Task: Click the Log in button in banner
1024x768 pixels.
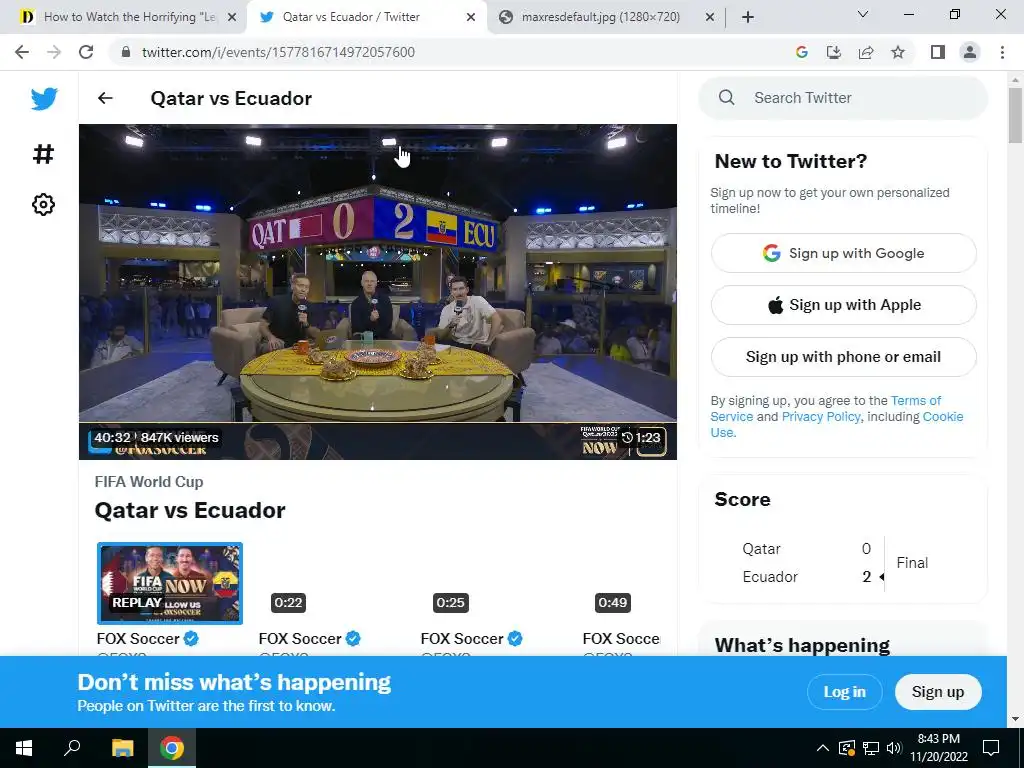Action: (844, 692)
